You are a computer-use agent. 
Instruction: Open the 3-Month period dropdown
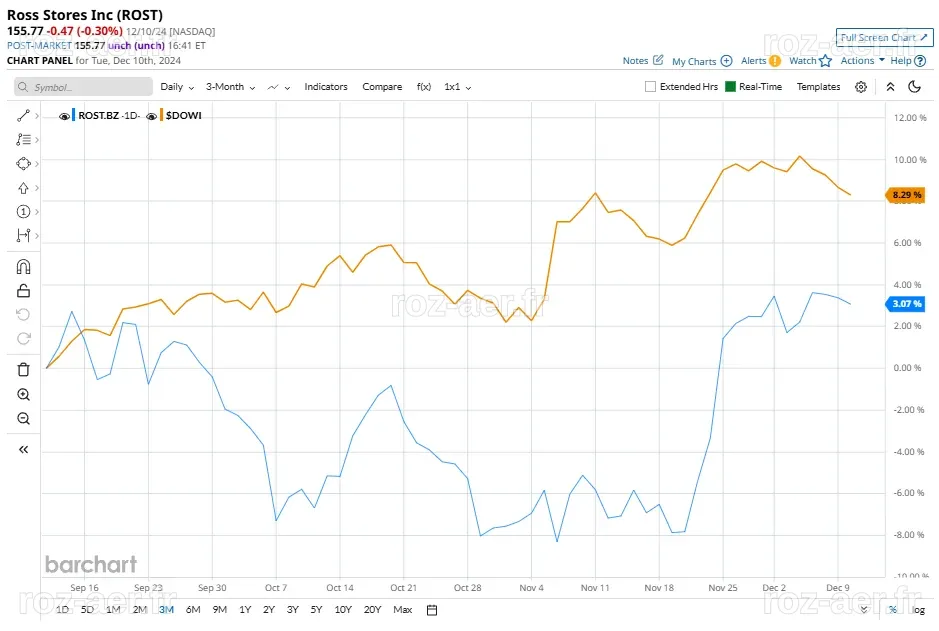click(x=231, y=87)
